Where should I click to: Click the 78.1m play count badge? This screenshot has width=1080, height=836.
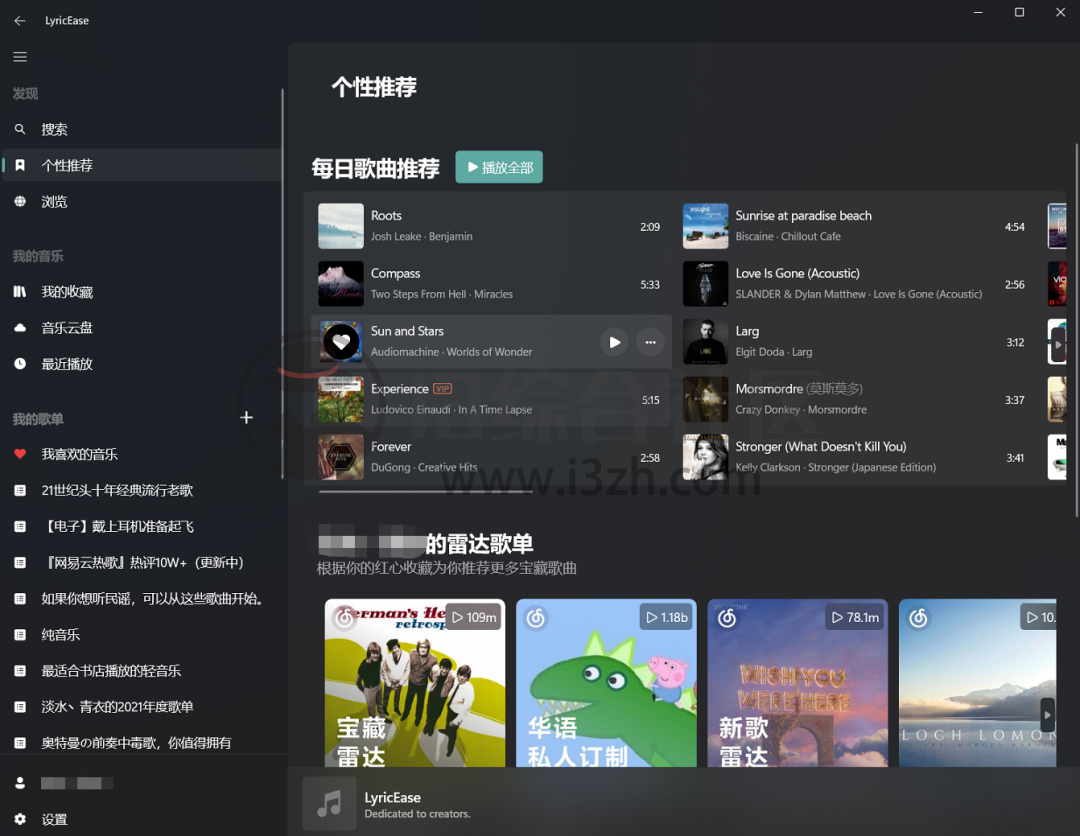pos(855,617)
